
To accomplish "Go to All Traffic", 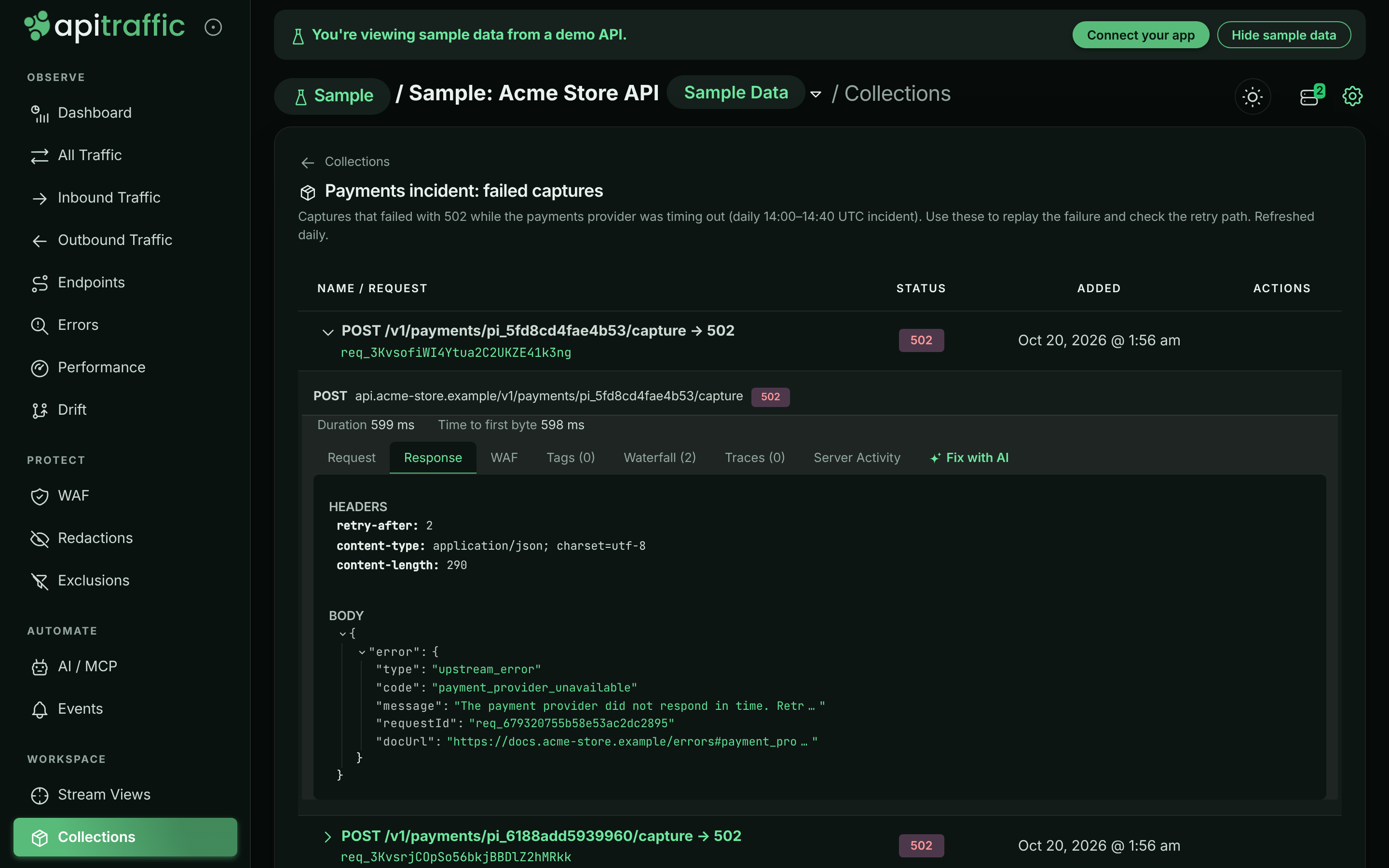I will pos(125,155).
